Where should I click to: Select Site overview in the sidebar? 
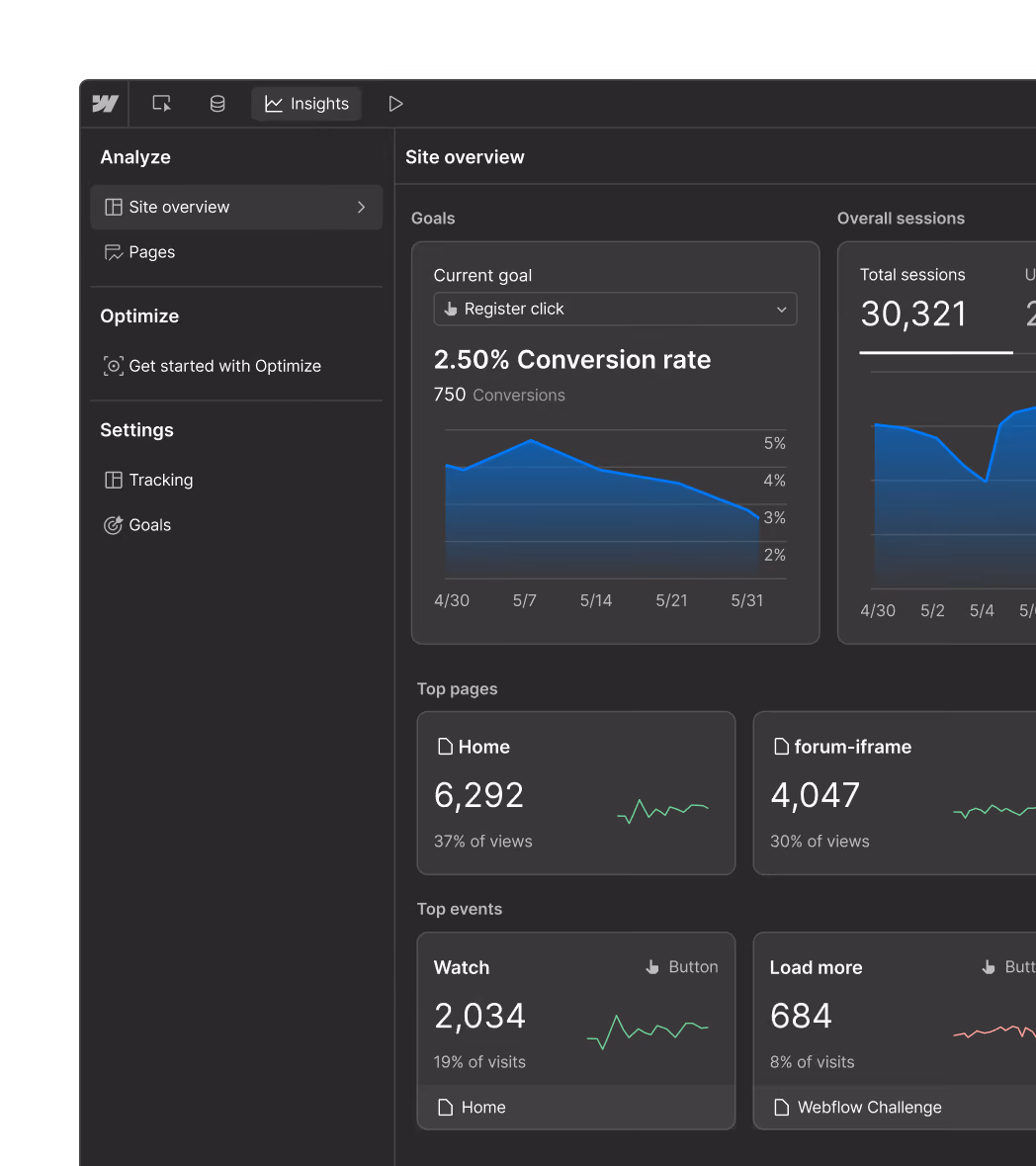(236, 207)
